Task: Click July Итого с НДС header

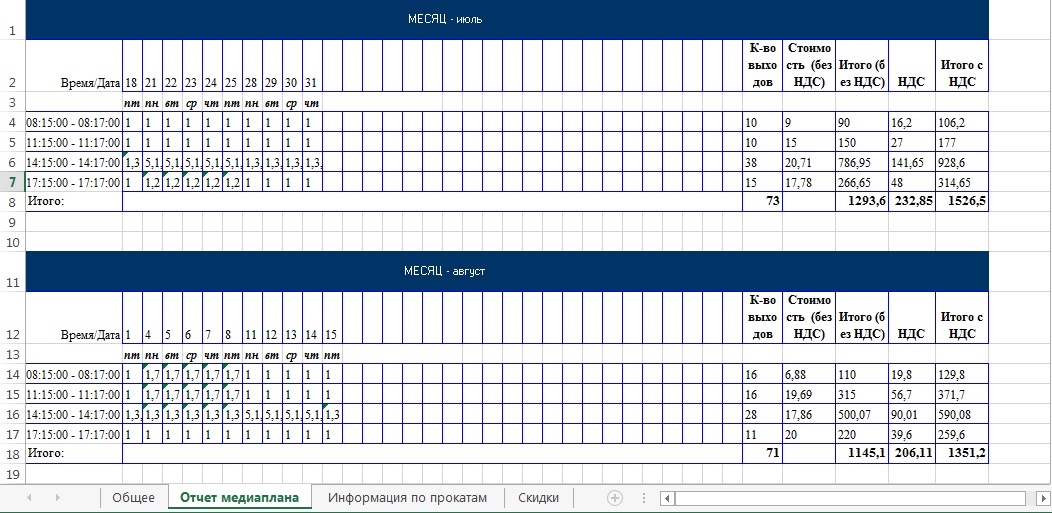Action: point(962,66)
